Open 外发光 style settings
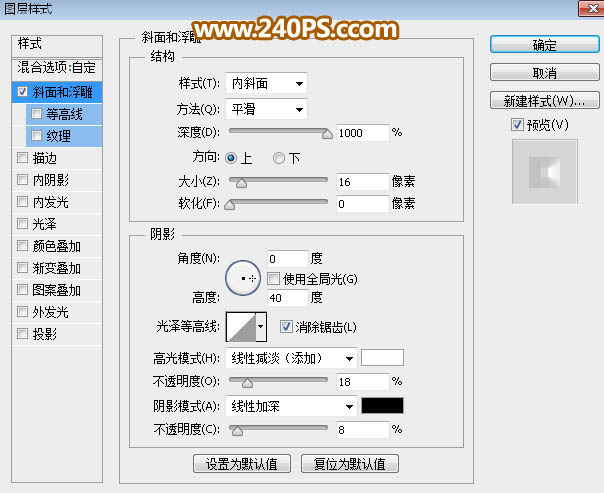Screen dimensions: 604x493 (50, 312)
